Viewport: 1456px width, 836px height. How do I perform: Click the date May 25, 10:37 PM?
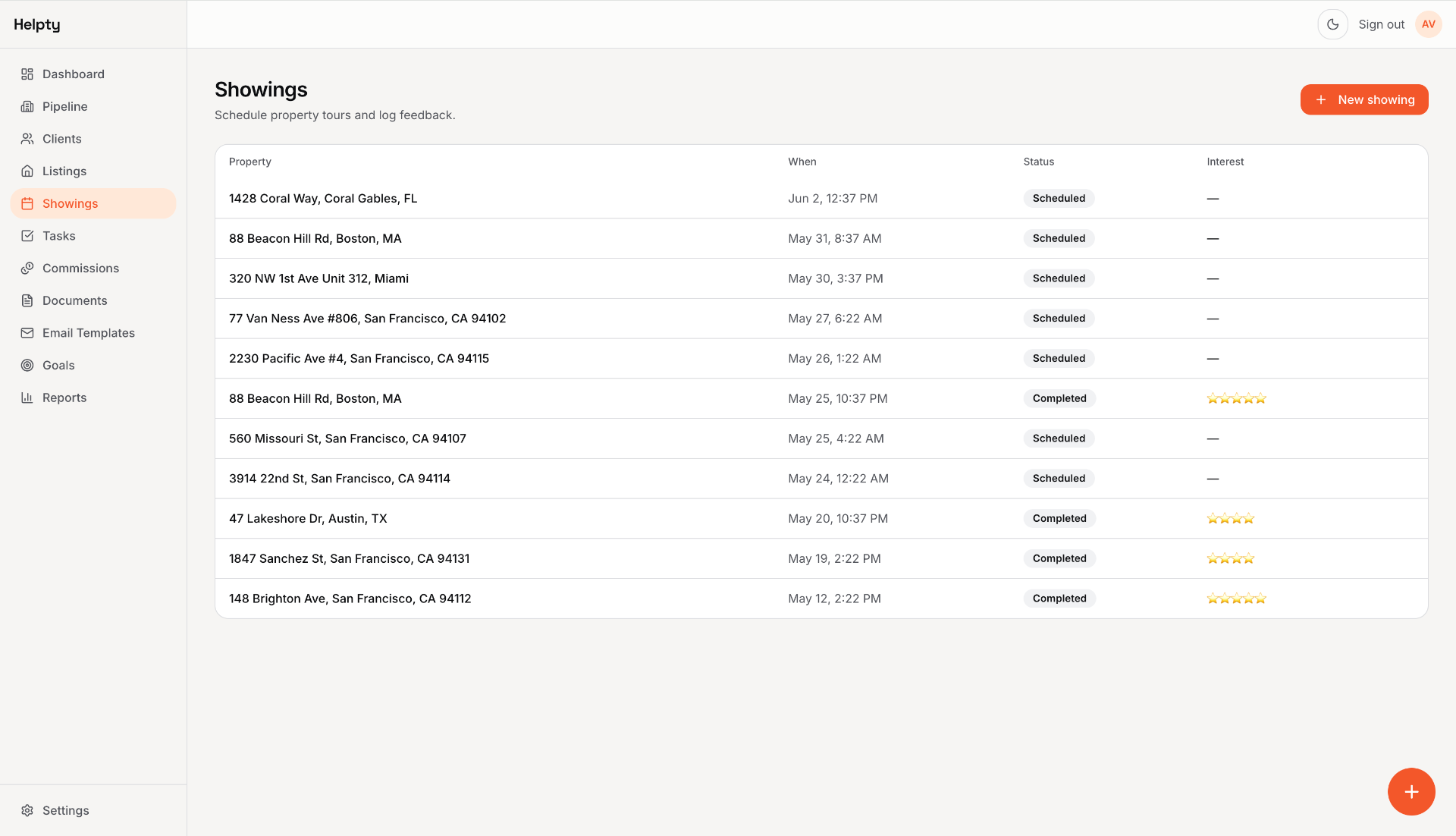[x=838, y=399]
